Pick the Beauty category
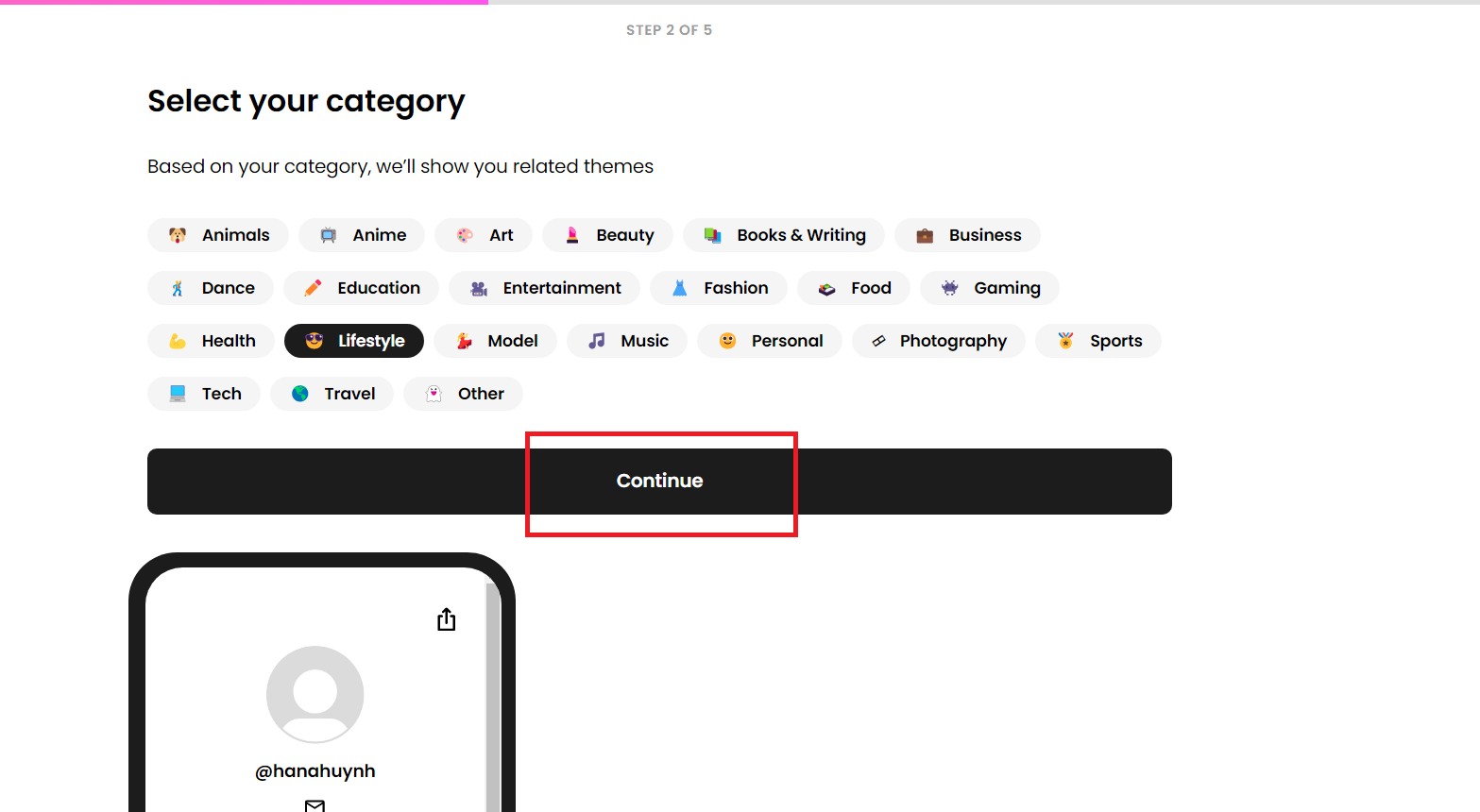Screen dimensions: 1480x812 click(607, 235)
